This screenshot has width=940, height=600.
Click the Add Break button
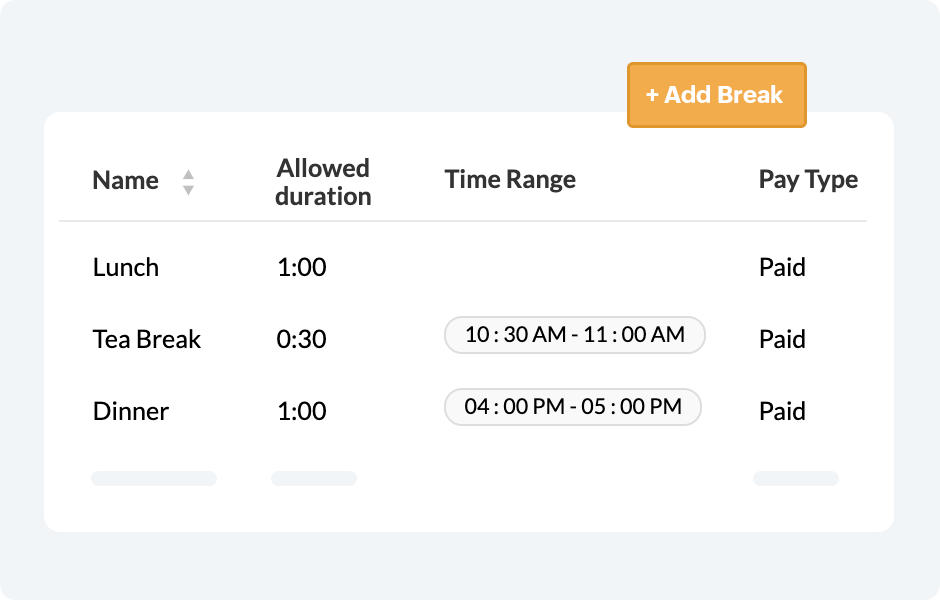point(716,95)
